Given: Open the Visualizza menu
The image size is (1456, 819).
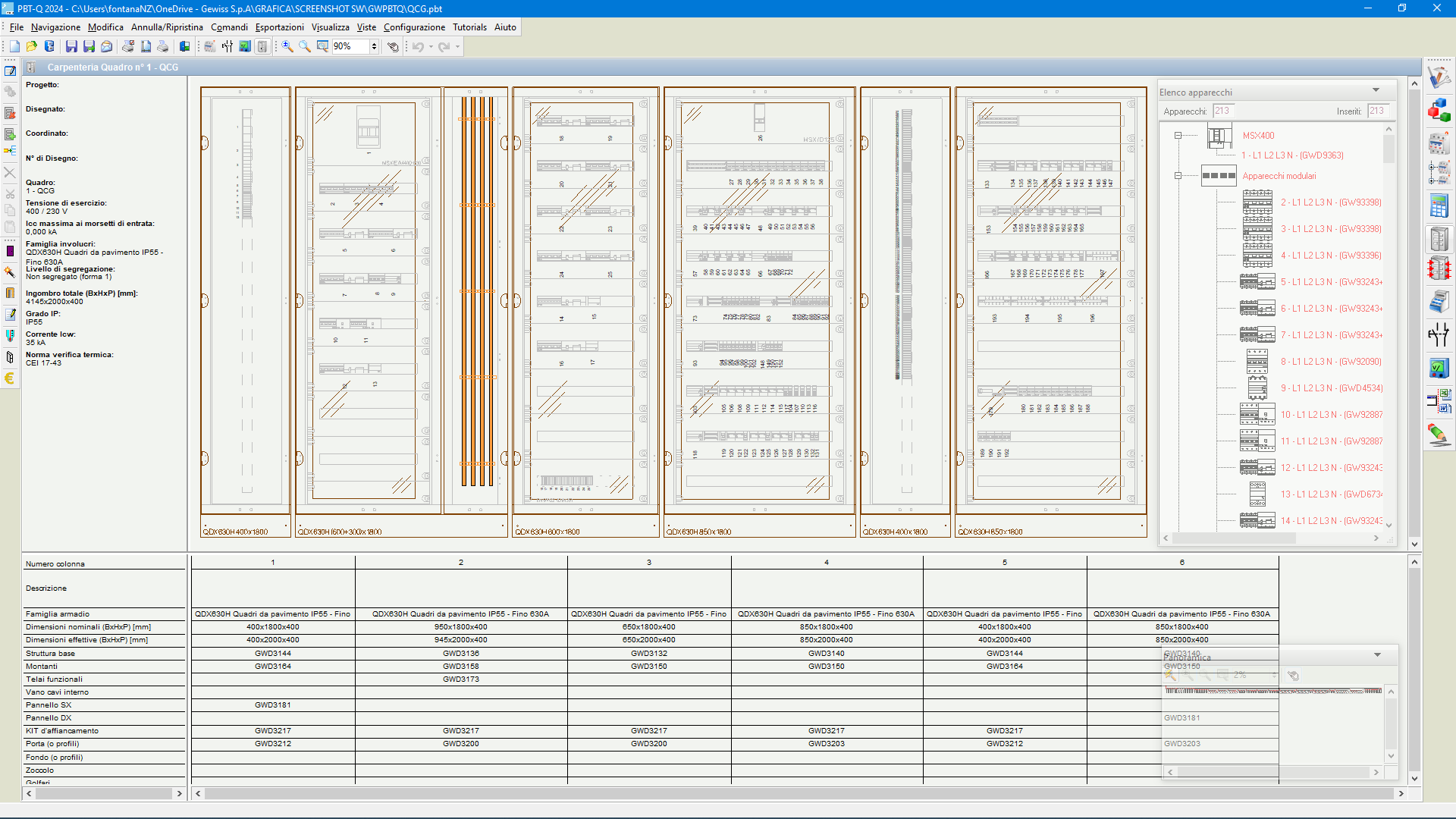Looking at the screenshot, I should point(331,27).
